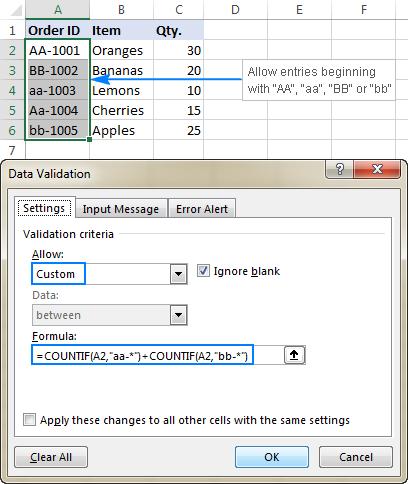Click cell containing bb-1005
Image resolution: width=408 pixels, height=484 pixels.
[x=58, y=130]
